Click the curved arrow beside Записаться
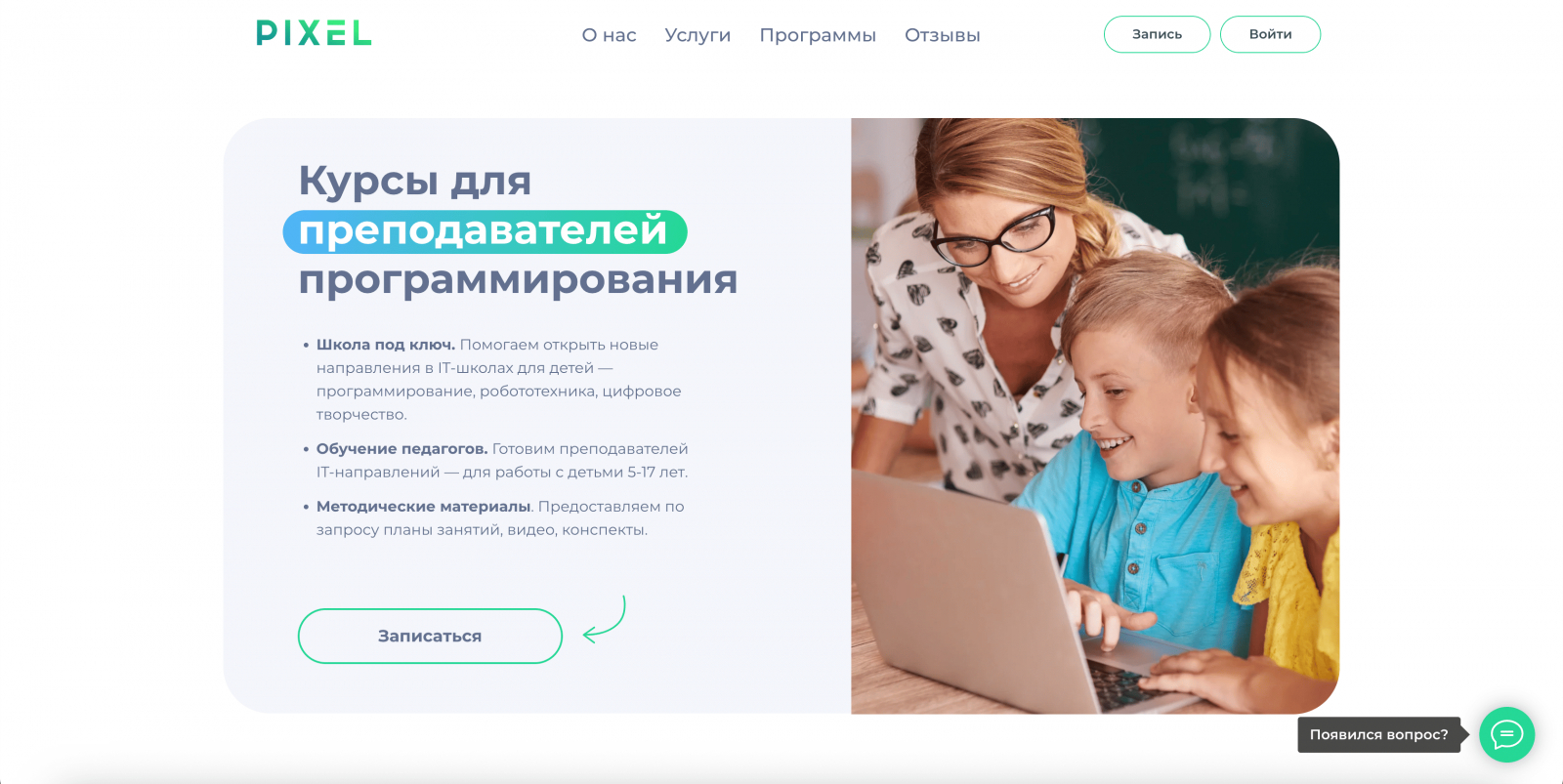Image resolution: width=1563 pixels, height=784 pixels. tap(604, 620)
